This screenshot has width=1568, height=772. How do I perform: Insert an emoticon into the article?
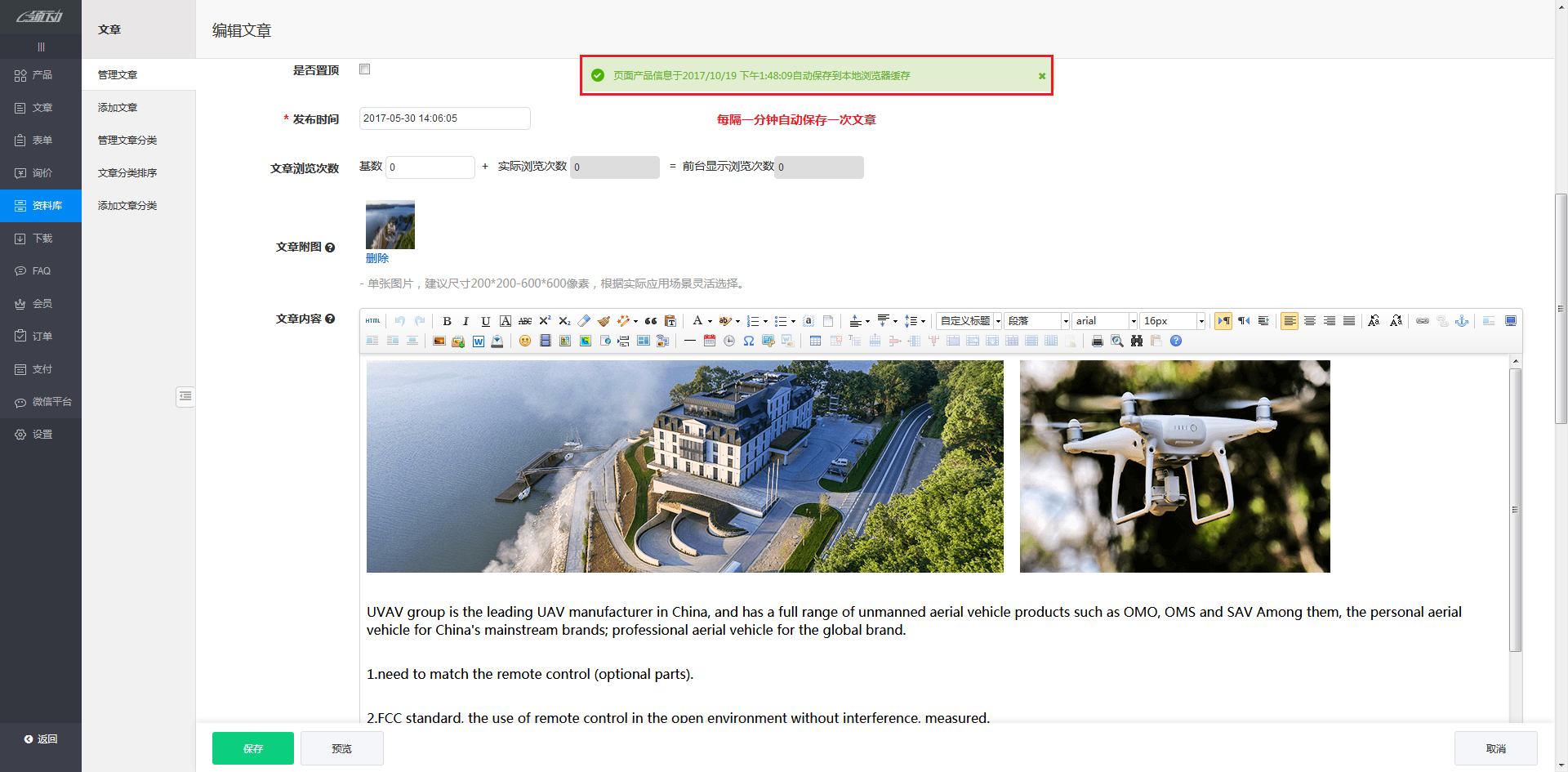point(524,341)
